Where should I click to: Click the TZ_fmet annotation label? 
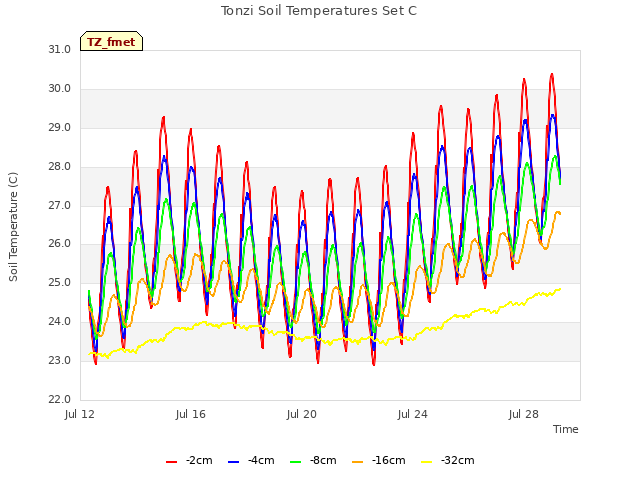pyautogui.click(x=111, y=42)
